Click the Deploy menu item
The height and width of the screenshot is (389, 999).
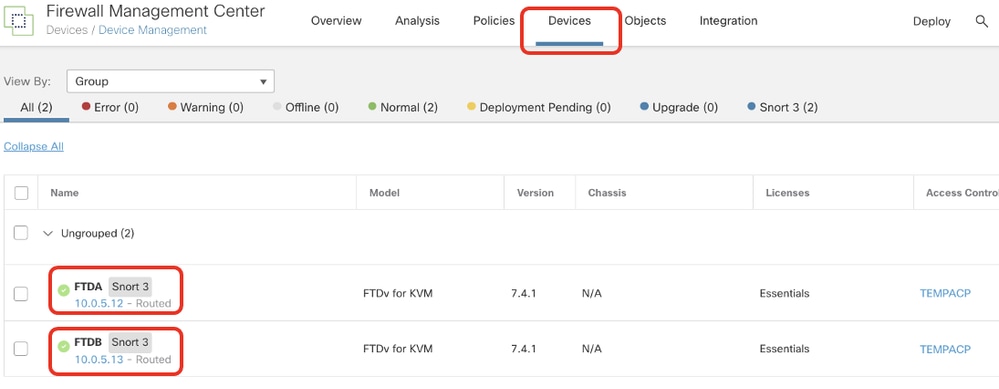click(x=931, y=22)
